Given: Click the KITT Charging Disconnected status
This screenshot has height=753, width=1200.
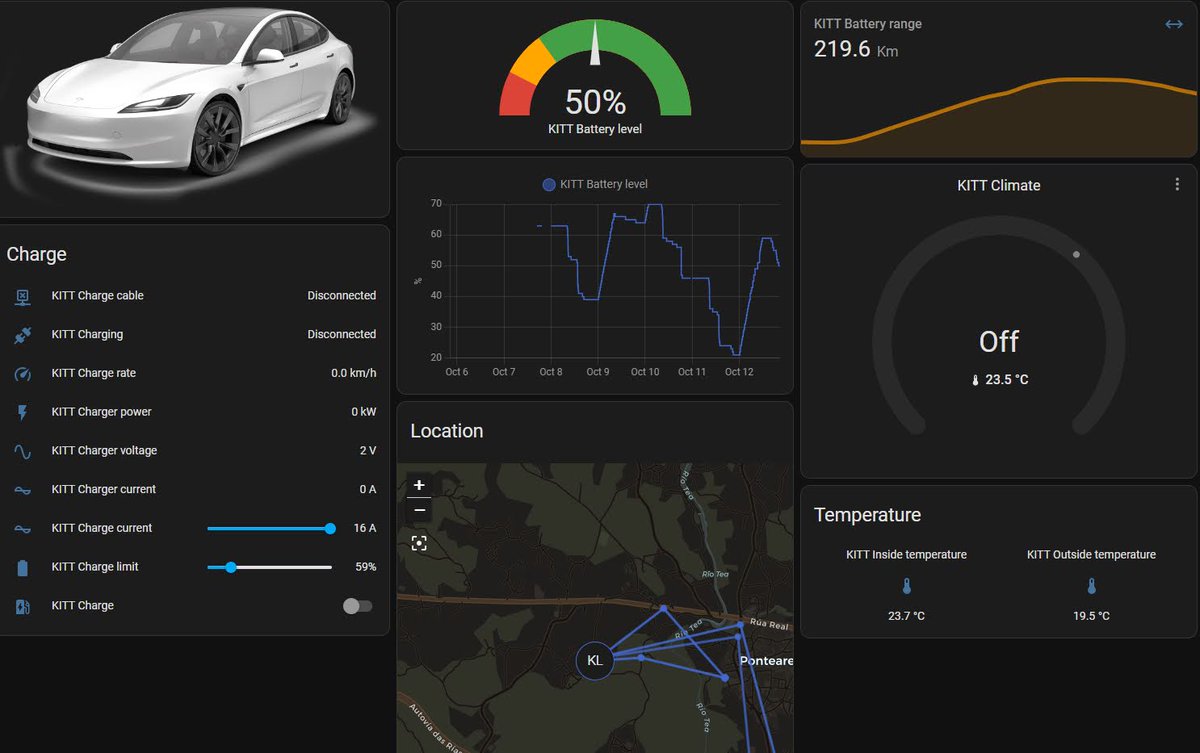Looking at the screenshot, I should (342, 335).
